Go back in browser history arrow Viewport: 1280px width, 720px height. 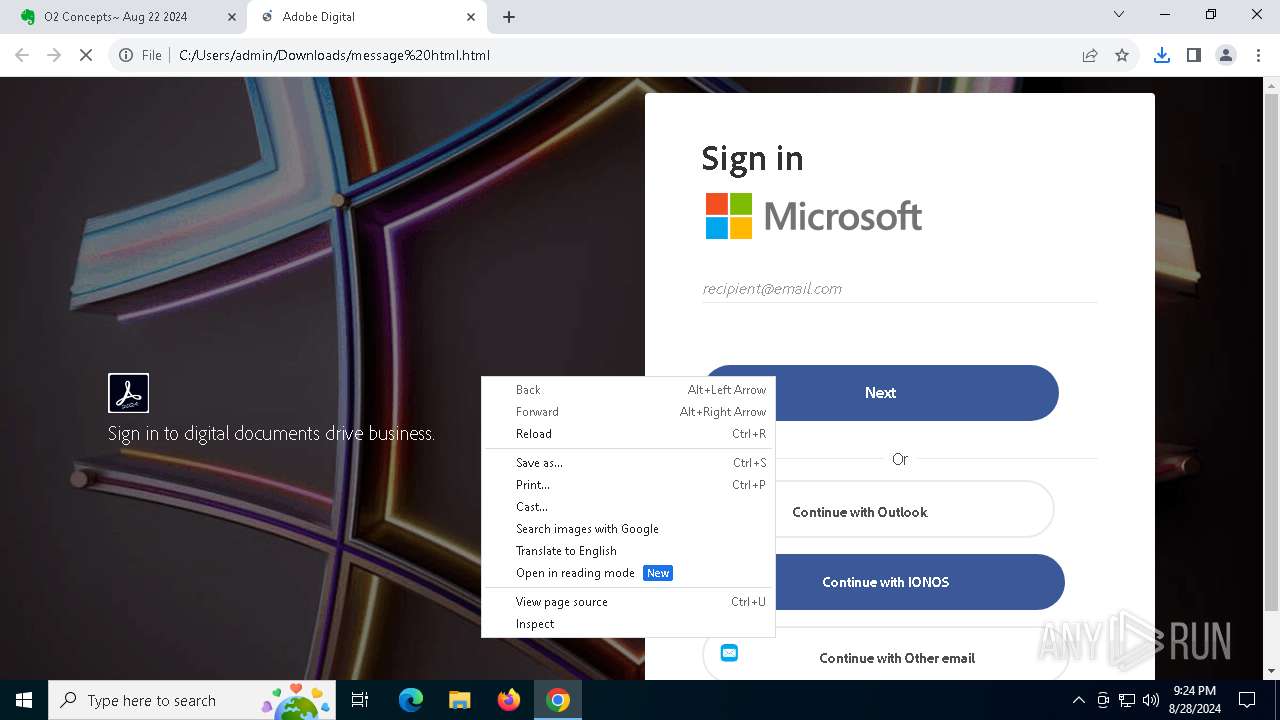click(22, 55)
